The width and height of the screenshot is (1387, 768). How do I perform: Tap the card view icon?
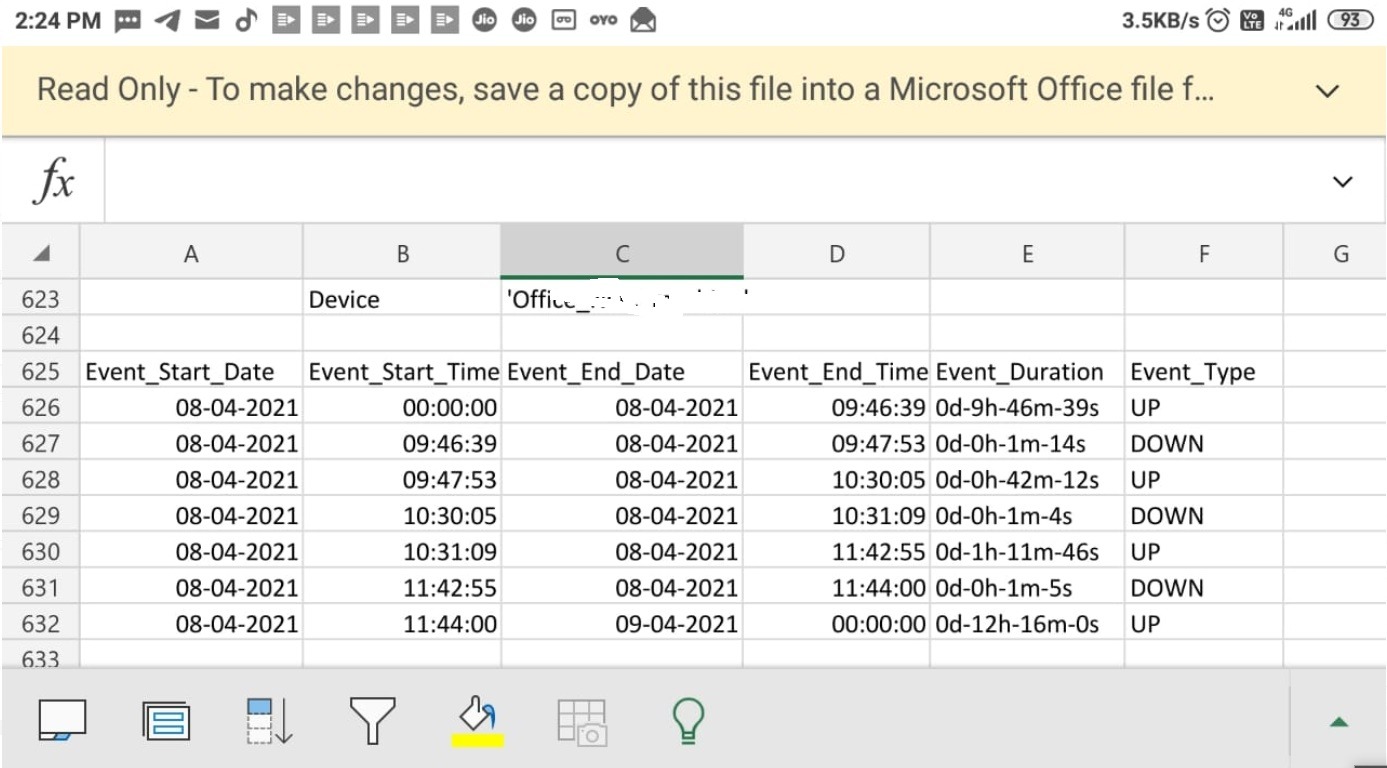pyautogui.click(x=166, y=720)
